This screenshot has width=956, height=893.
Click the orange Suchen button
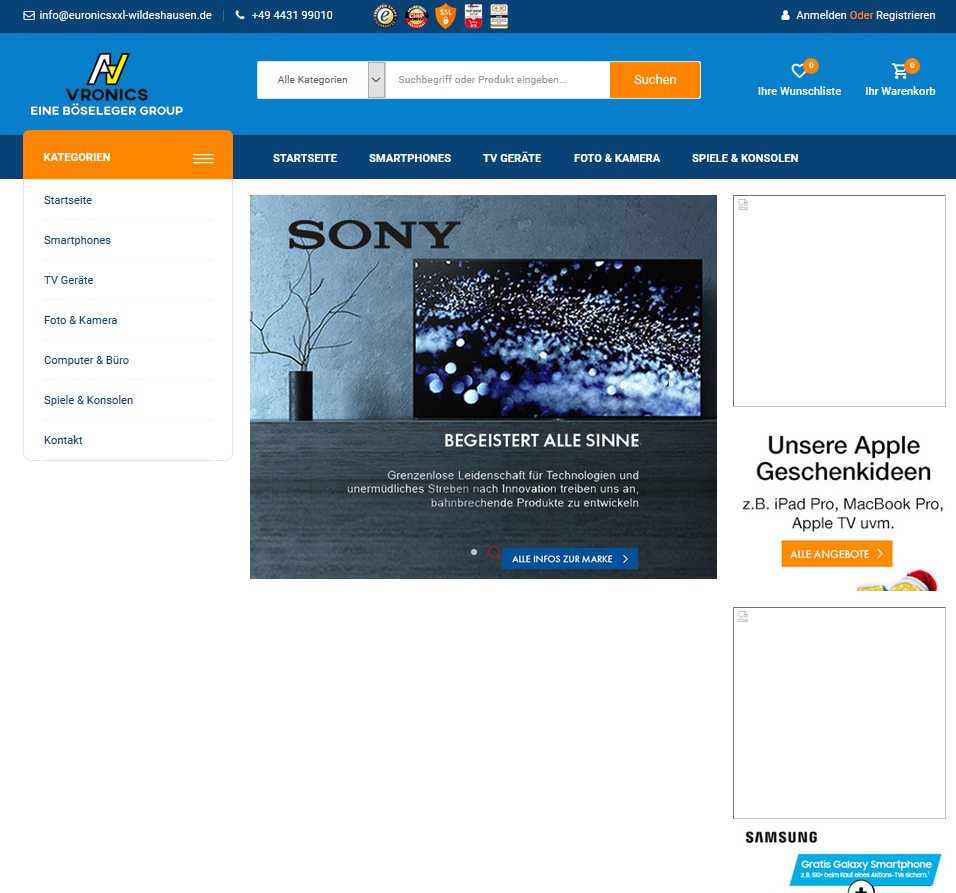pos(655,80)
